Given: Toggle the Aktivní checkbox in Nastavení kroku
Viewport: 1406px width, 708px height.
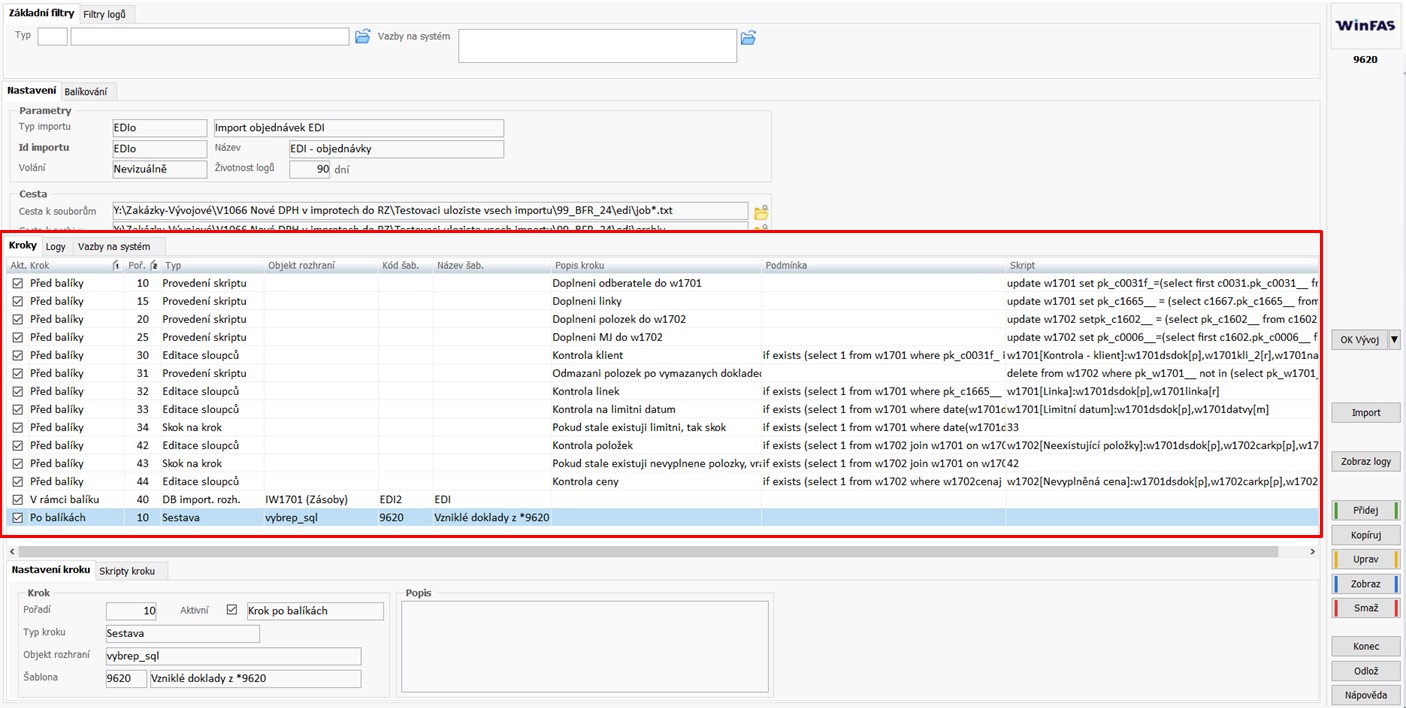Looking at the screenshot, I should [232, 610].
